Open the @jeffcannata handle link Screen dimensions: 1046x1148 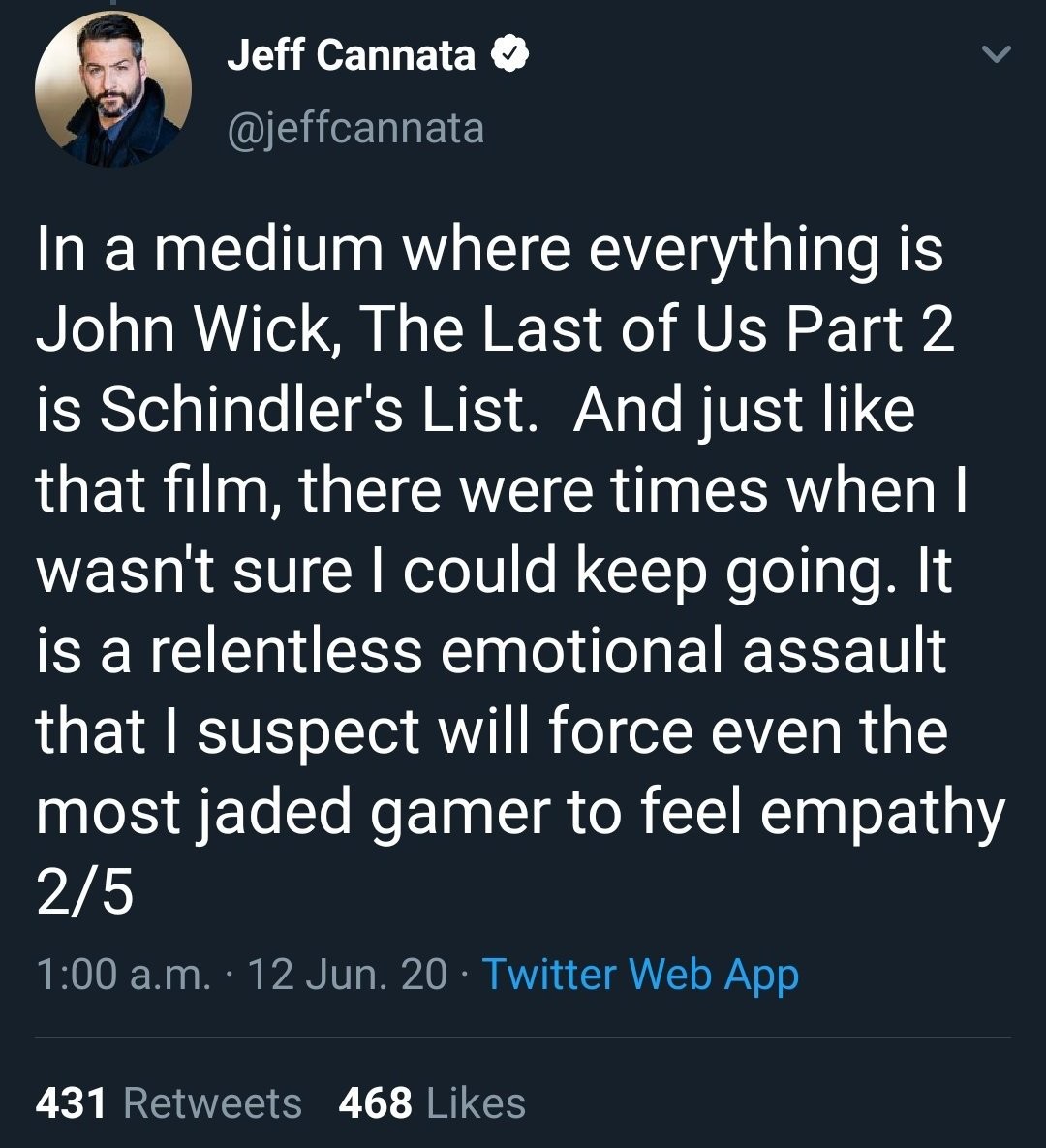coord(355,128)
